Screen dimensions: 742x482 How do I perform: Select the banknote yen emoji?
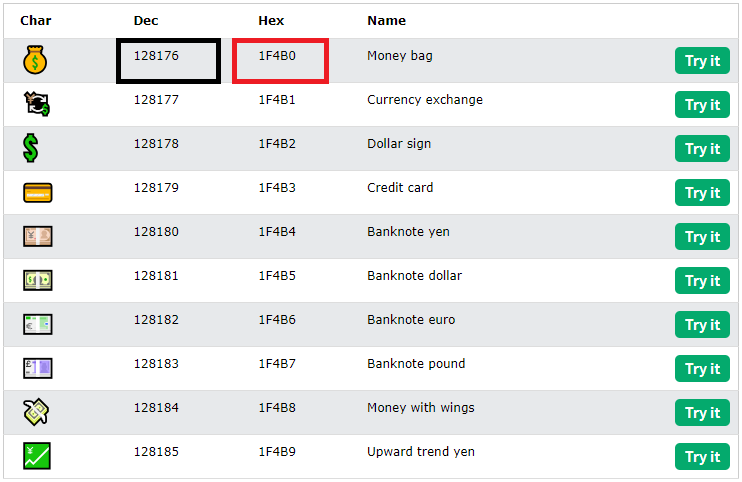(37, 236)
